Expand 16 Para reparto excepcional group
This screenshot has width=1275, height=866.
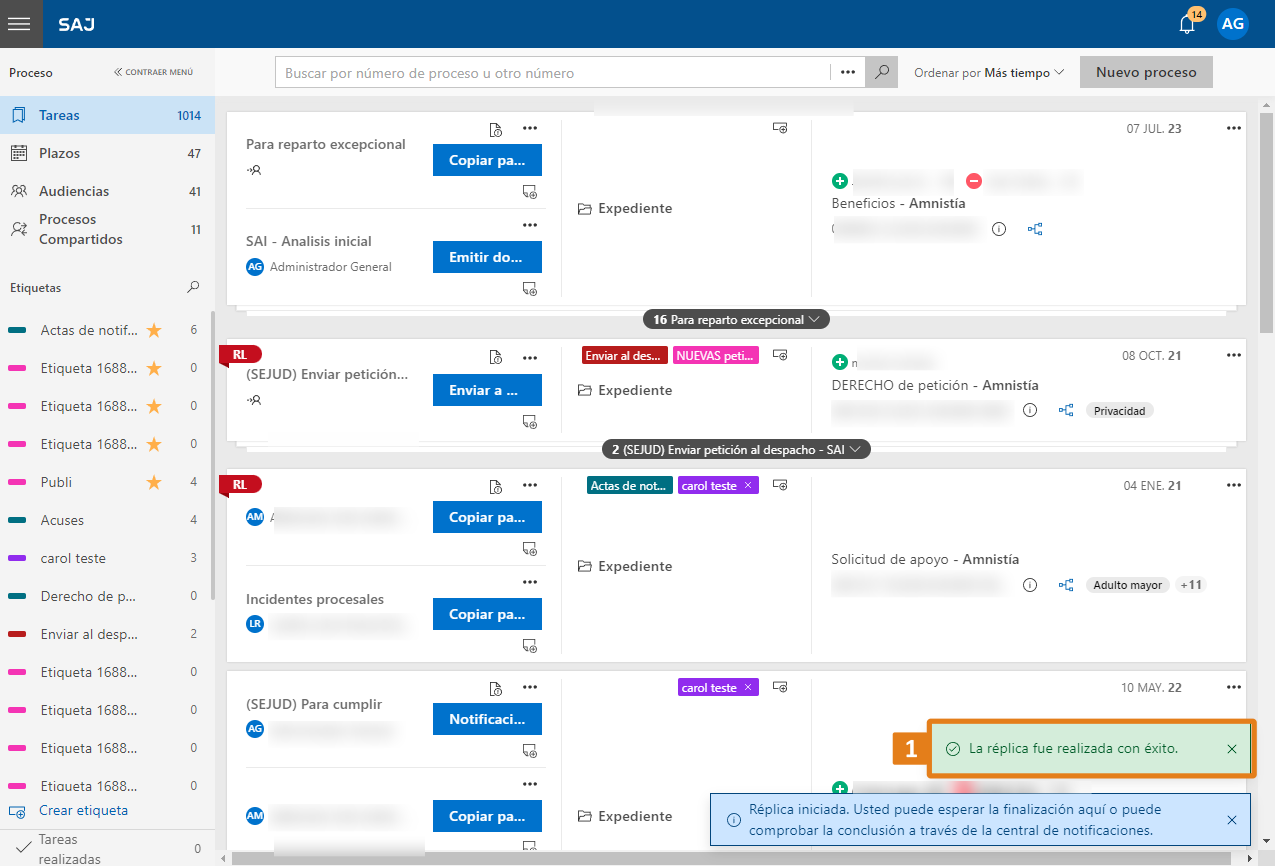(x=736, y=320)
